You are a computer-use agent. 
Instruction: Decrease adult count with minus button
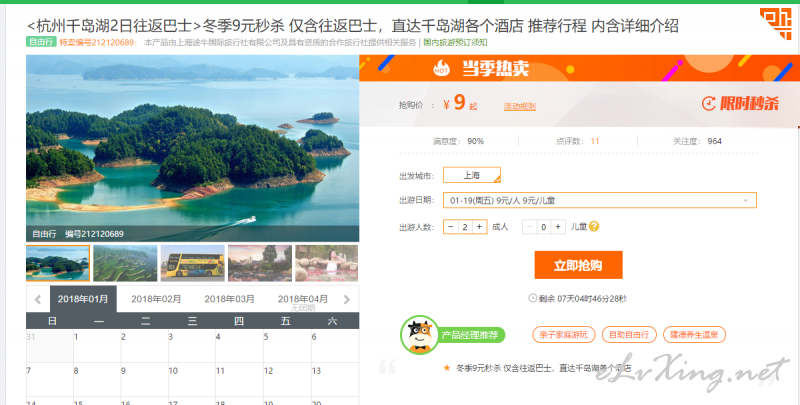451,226
